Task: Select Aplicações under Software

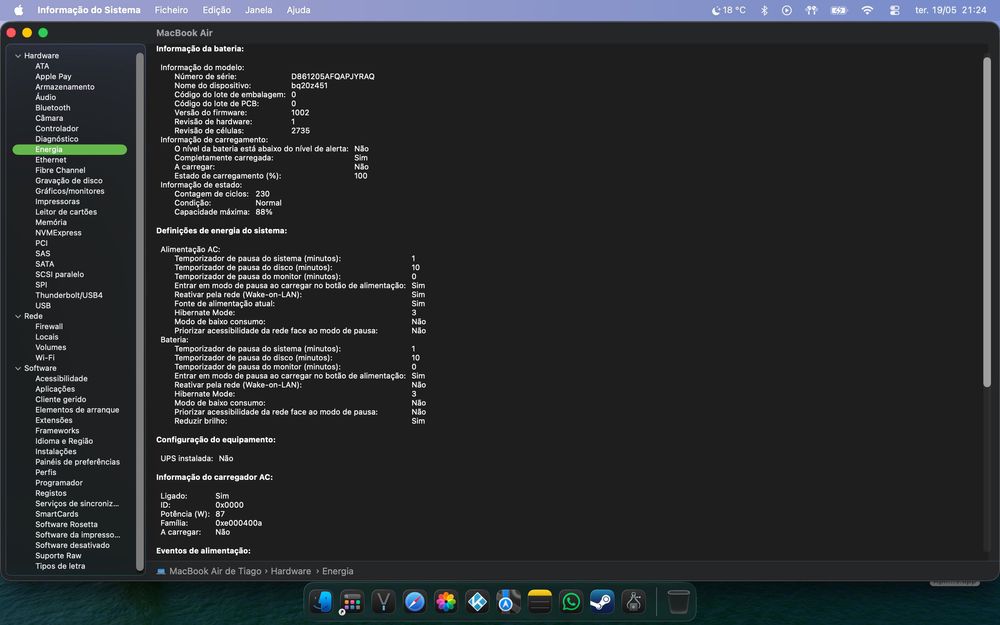Action: pyautogui.click(x=55, y=389)
